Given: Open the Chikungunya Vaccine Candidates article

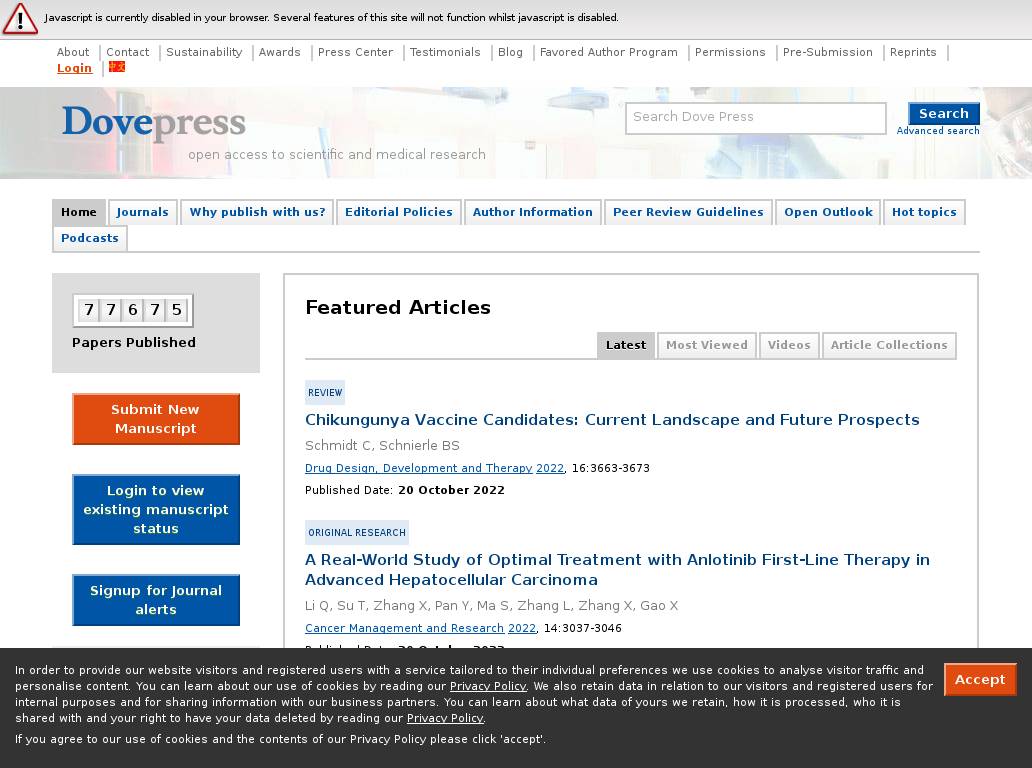Looking at the screenshot, I should [612, 420].
